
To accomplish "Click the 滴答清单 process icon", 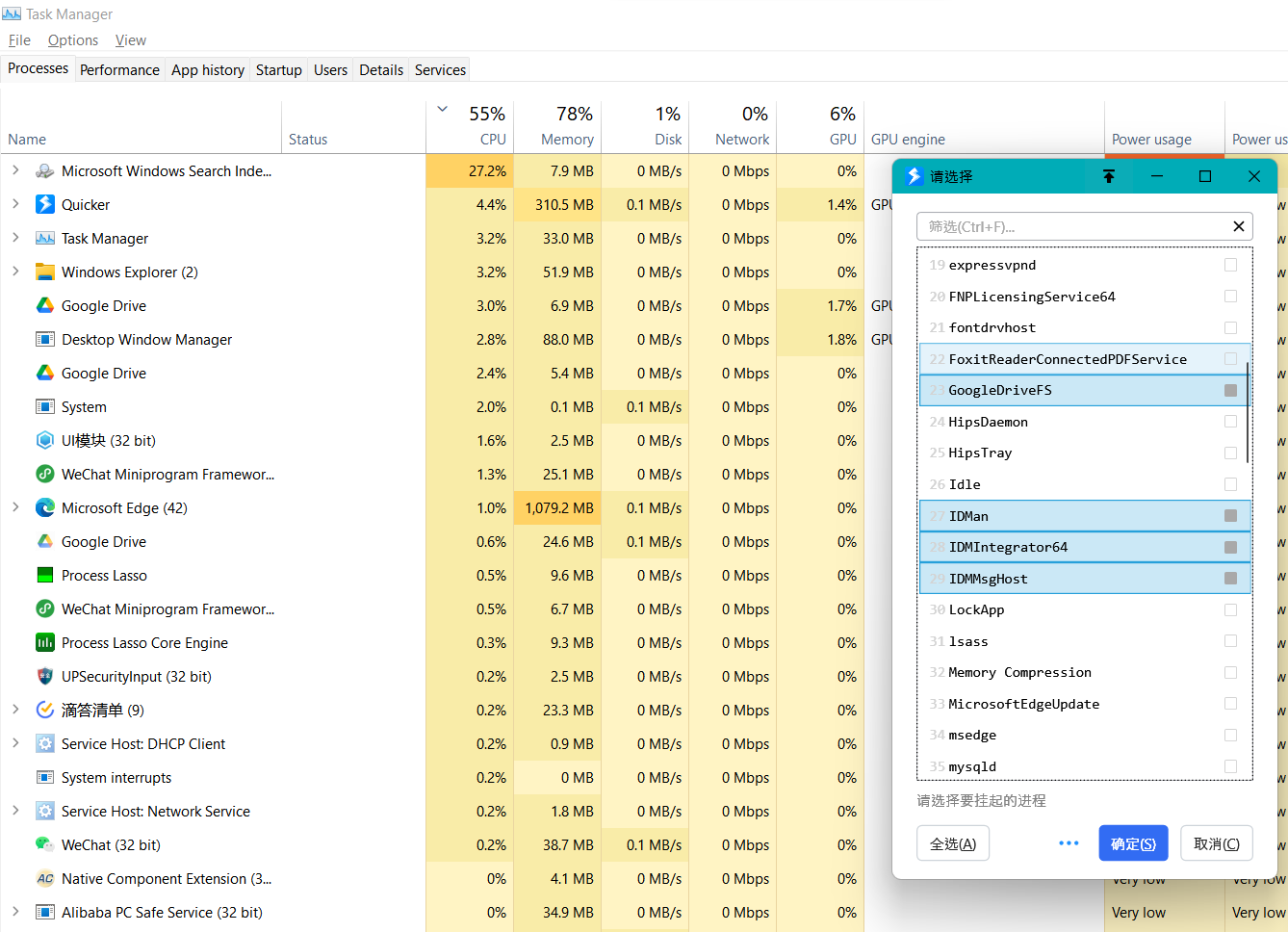I will [x=45, y=711].
